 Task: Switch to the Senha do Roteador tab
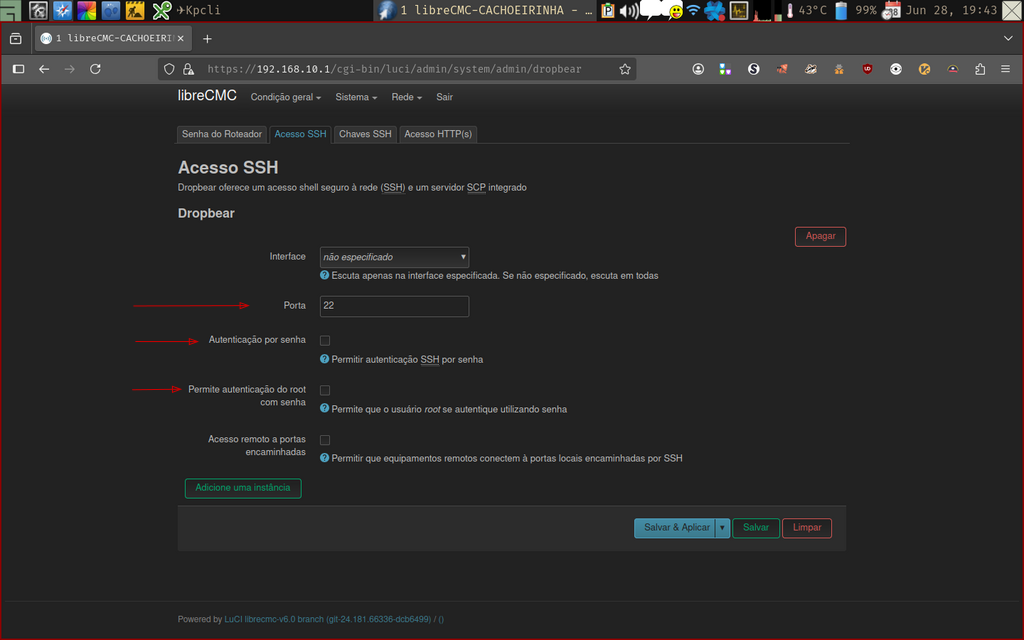pyautogui.click(x=221, y=135)
